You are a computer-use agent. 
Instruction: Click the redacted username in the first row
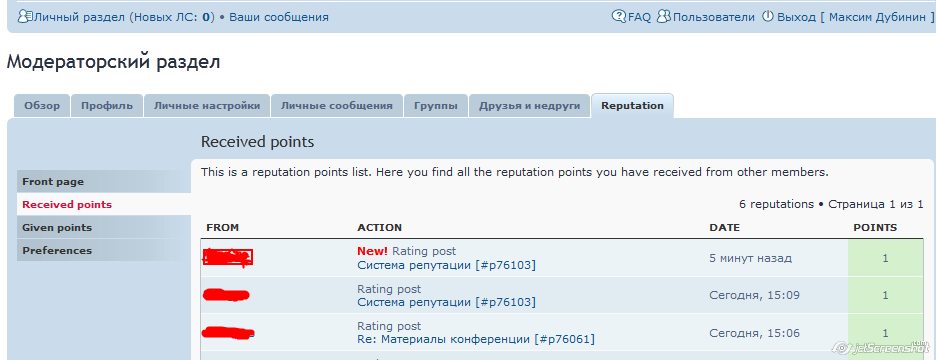(x=227, y=257)
